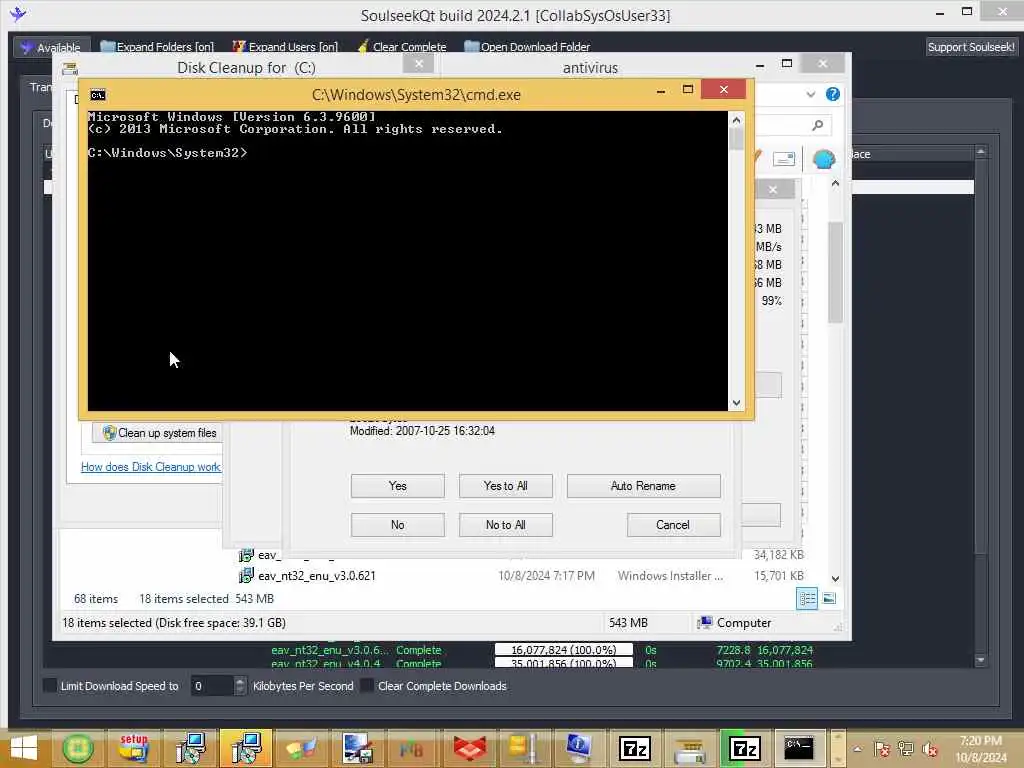Switch to the green-highlighted 7z taskbar window

[744, 749]
